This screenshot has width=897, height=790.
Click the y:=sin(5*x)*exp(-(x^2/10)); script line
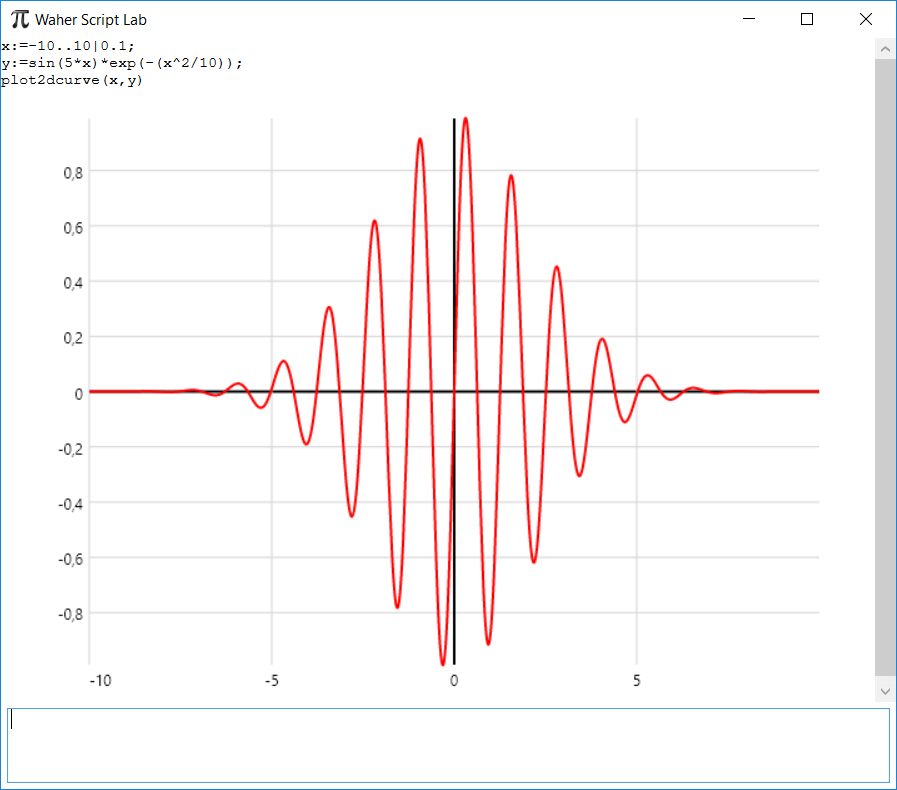121,63
